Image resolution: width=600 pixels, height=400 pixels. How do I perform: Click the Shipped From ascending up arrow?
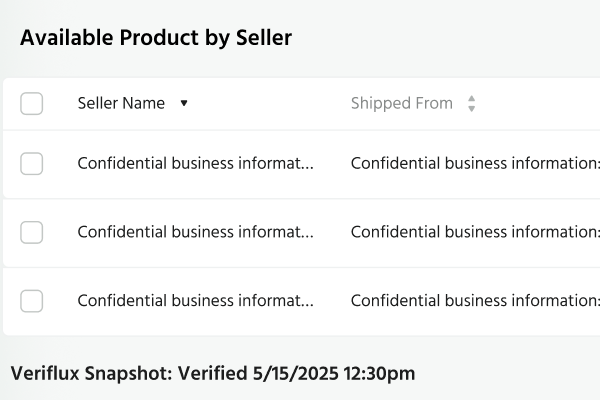(472, 99)
